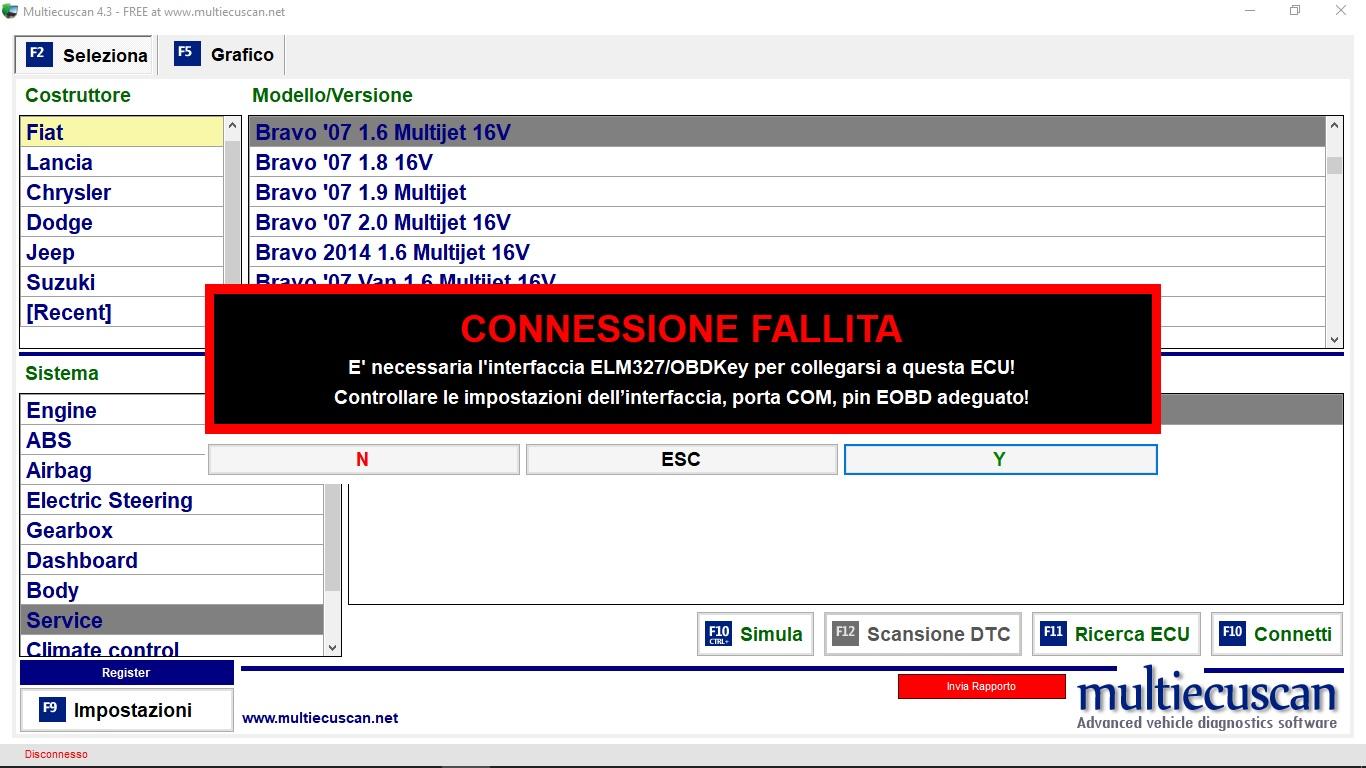Click the F12 icon on Scansione DTC
The height and width of the screenshot is (768, 1366).
[x=845, y=633]
